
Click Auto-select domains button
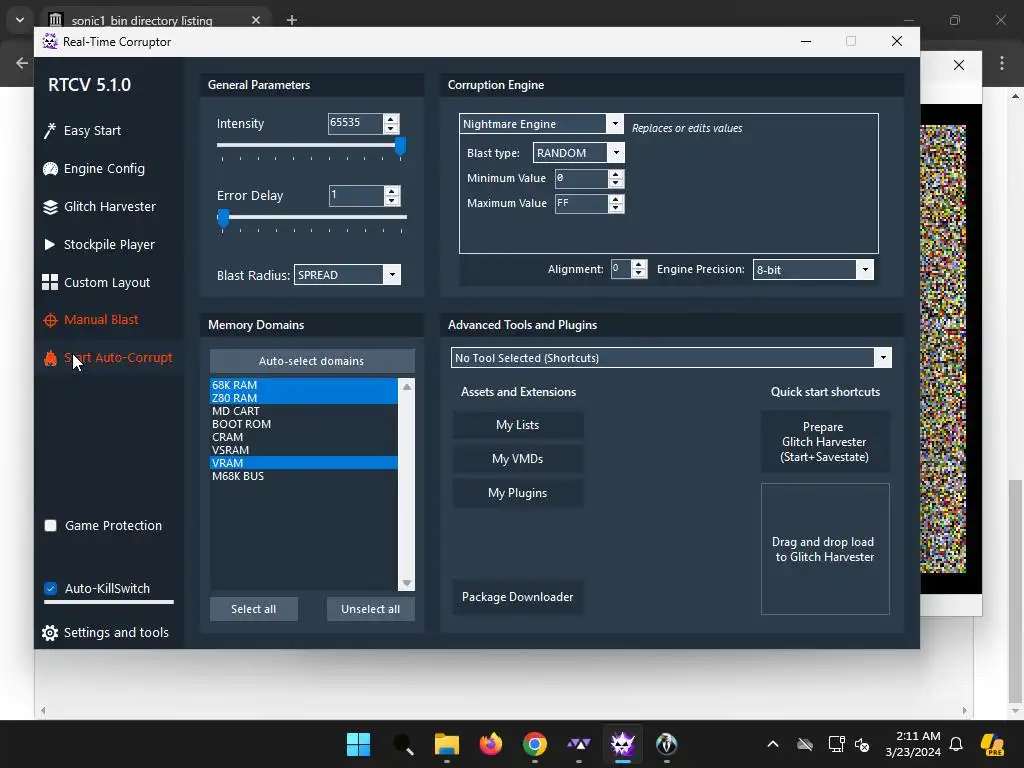(312, 361)
